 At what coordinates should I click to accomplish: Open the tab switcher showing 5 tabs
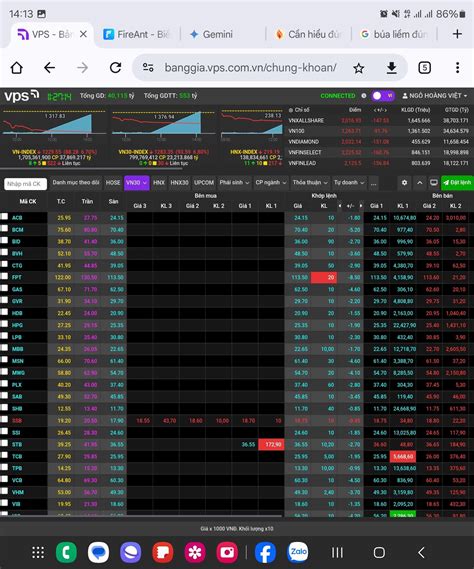[x=425, y=68]
